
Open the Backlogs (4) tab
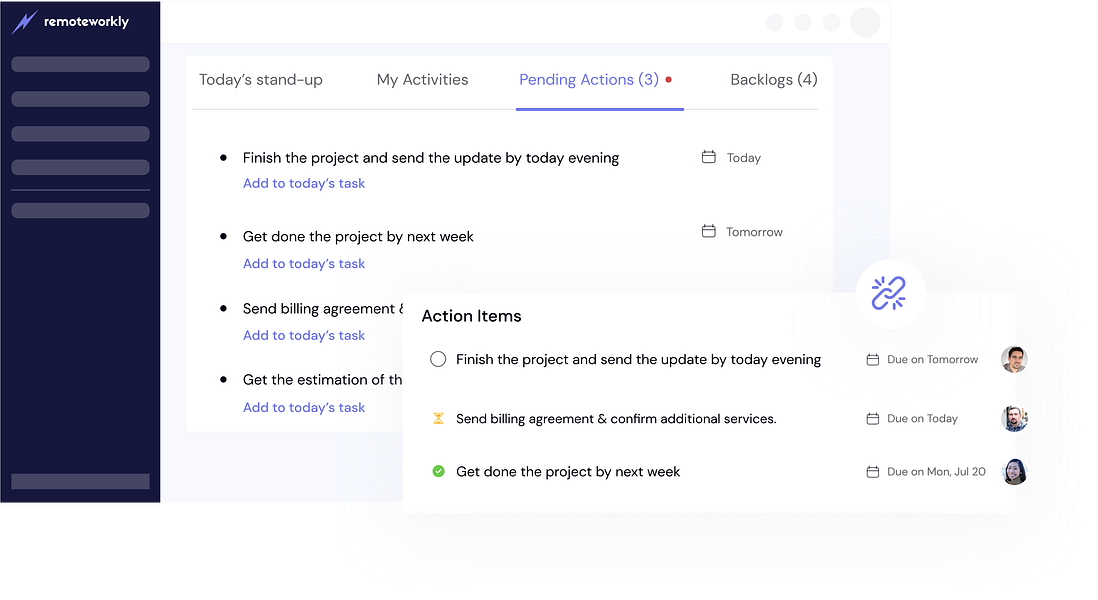coord(773,80)
